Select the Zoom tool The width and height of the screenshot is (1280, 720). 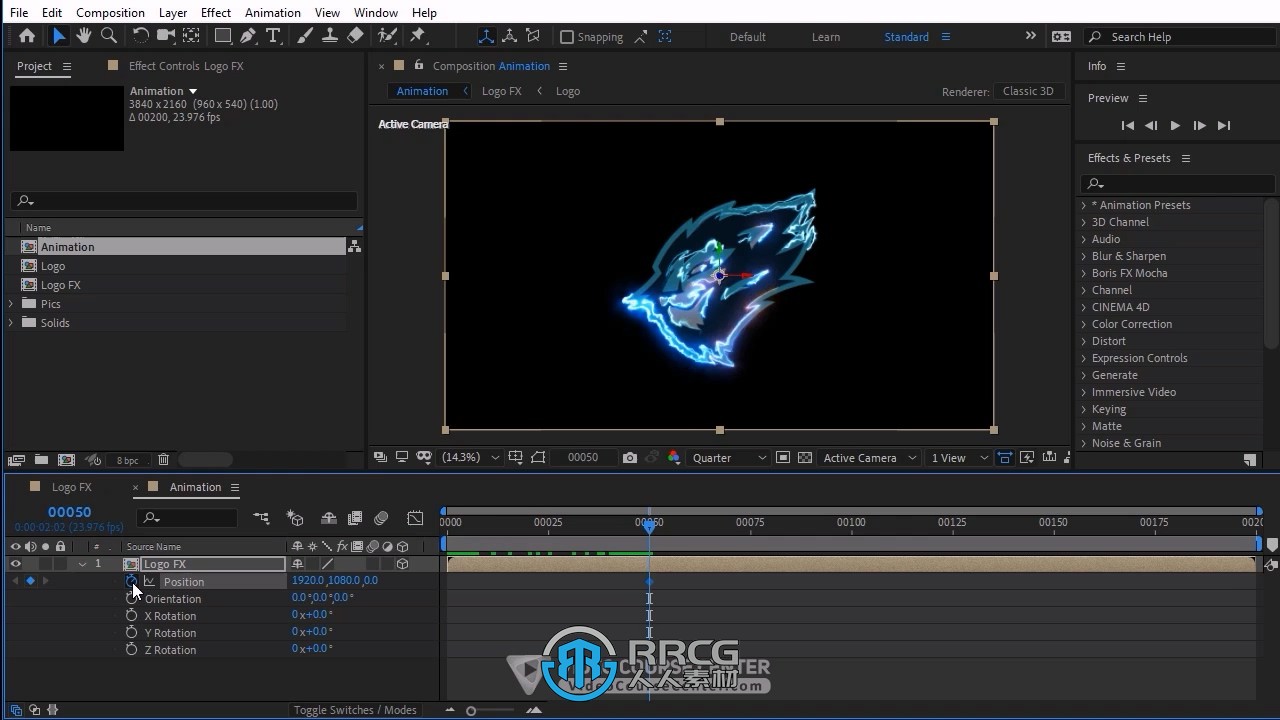109,36
